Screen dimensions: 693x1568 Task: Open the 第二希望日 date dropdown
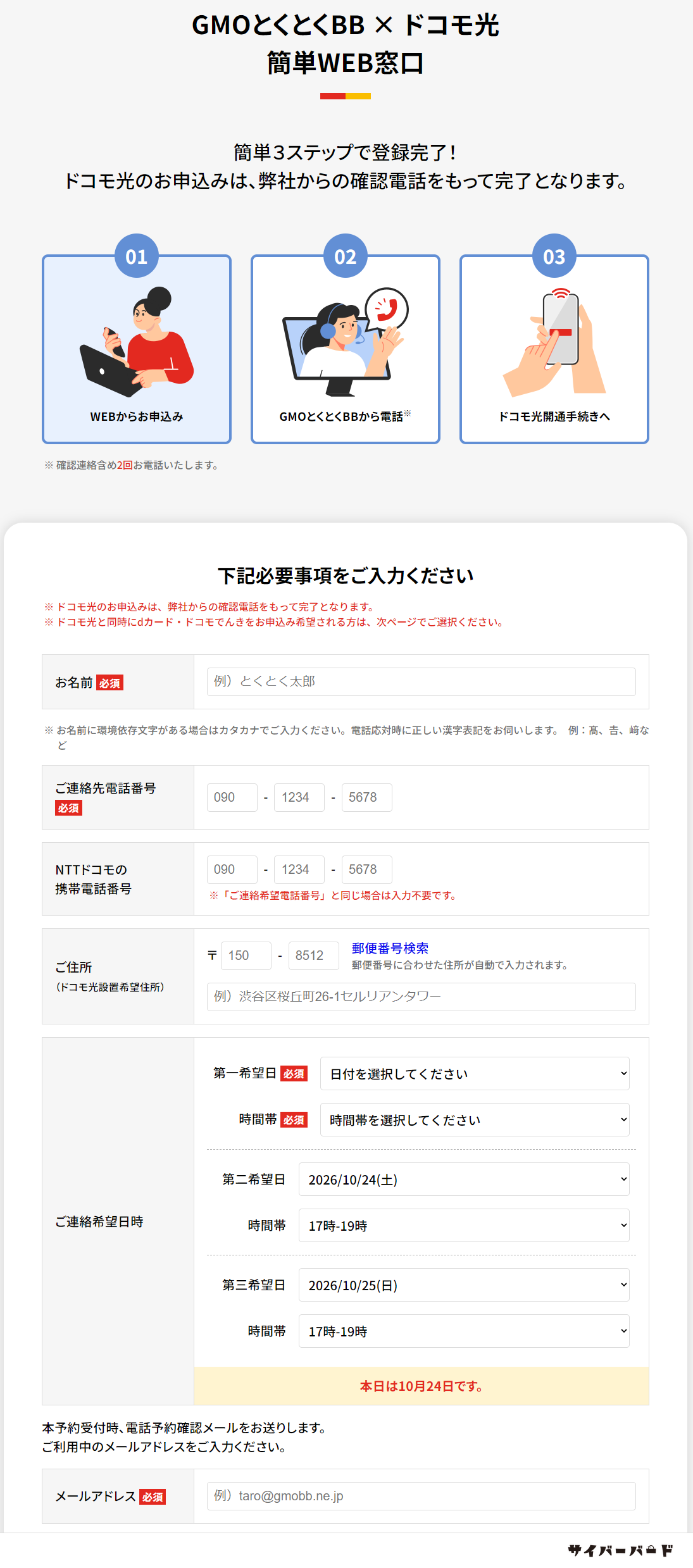pyautogui.click(x=464, y=1179)
